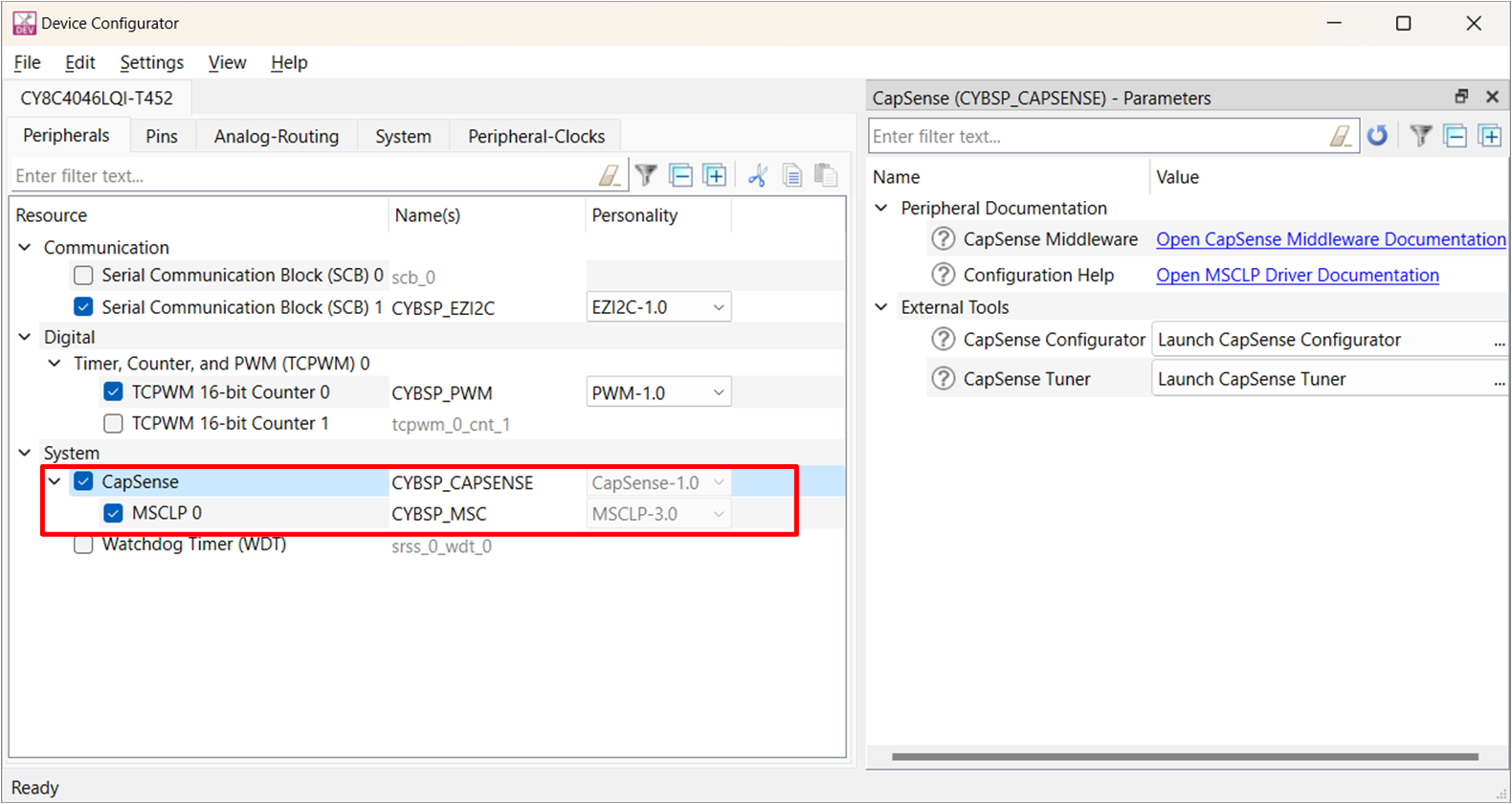Enable the Watchdog Timer (WDT) checkbox
This screenshot has width=1512, height=804.
pos(83,545)
